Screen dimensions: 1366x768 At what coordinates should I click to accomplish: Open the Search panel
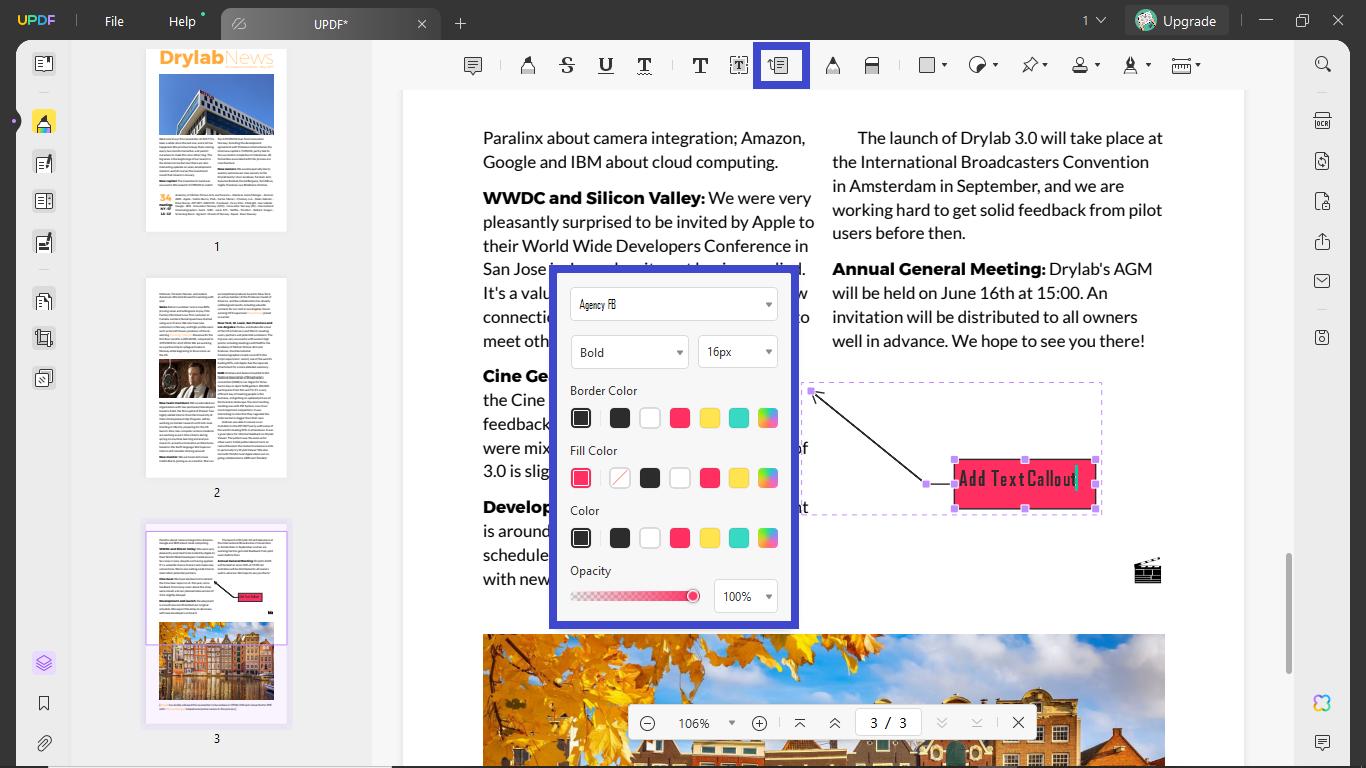point(1322,63)
